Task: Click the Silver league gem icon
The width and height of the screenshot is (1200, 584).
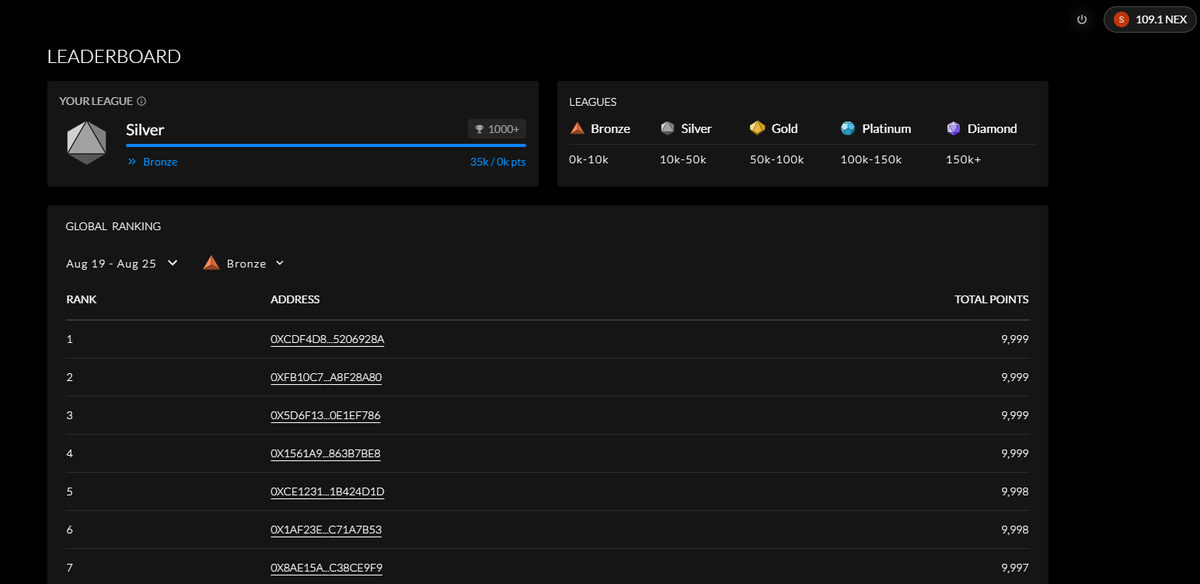Action: tap(667, 128)
